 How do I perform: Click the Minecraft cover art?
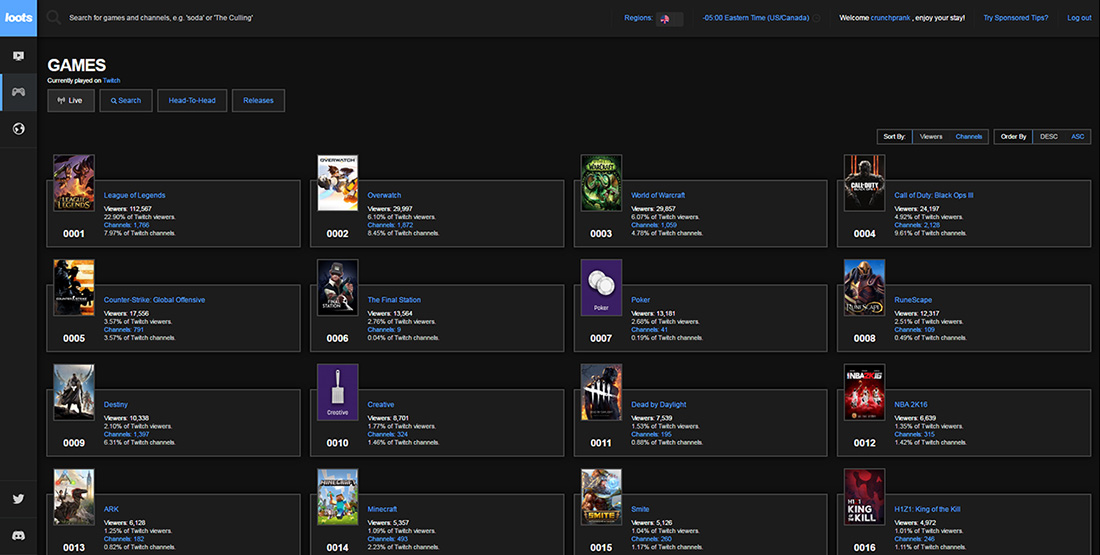337,497
